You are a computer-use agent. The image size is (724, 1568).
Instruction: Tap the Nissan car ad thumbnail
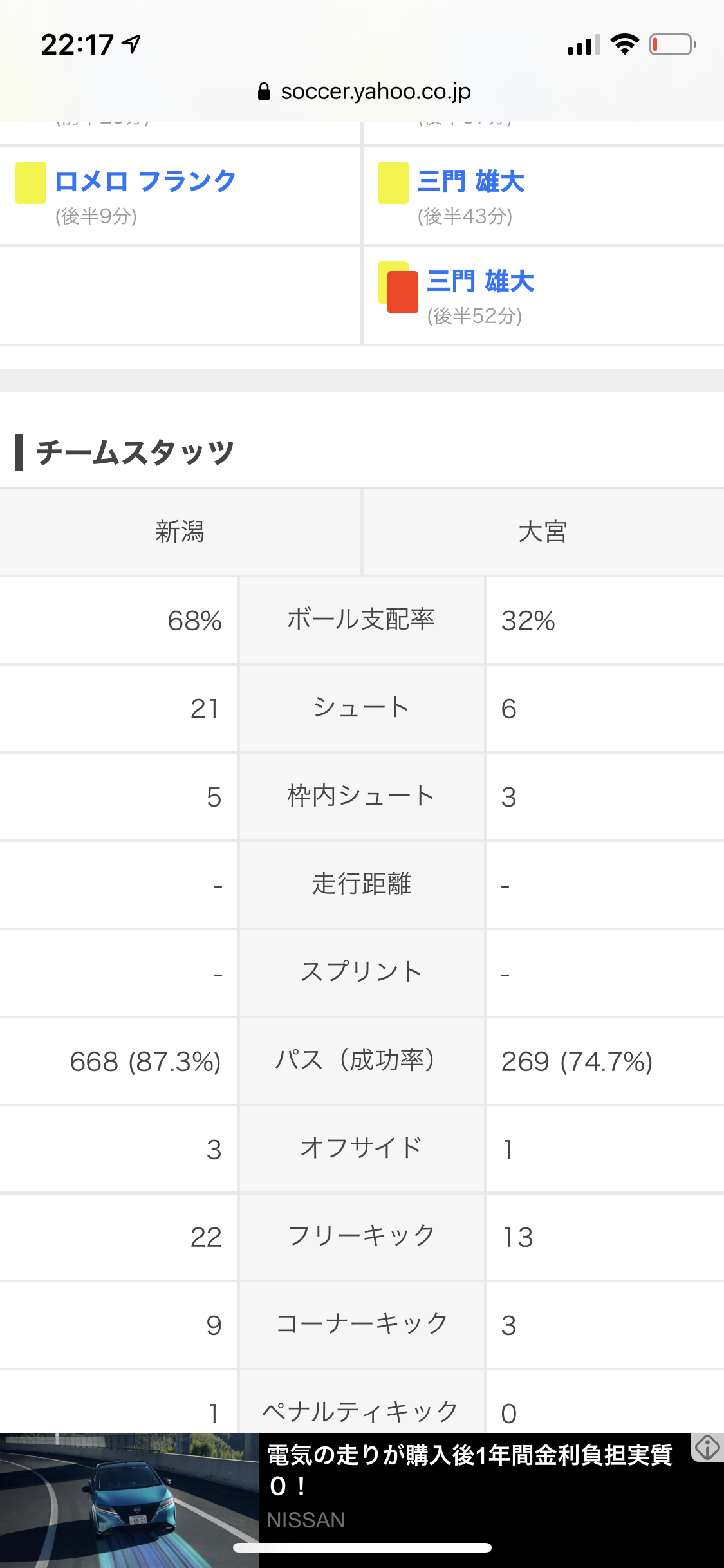pos(129,1500)
